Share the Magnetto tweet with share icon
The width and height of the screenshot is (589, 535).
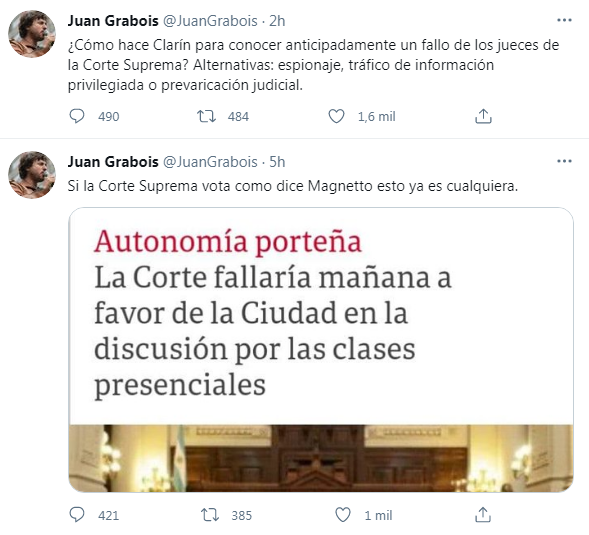pos(483,515)
